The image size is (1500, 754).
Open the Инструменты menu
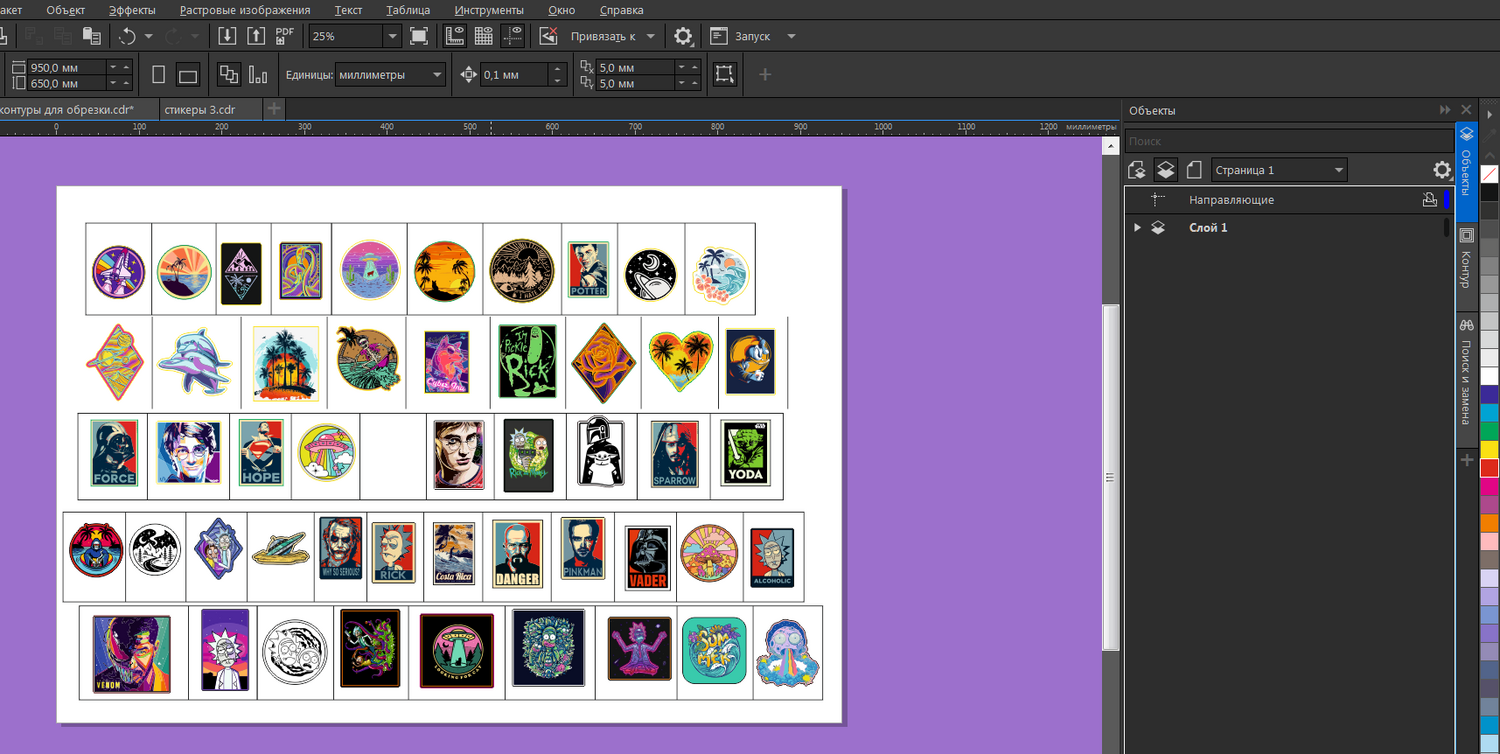pyautogui.click(x=489, y=10)
